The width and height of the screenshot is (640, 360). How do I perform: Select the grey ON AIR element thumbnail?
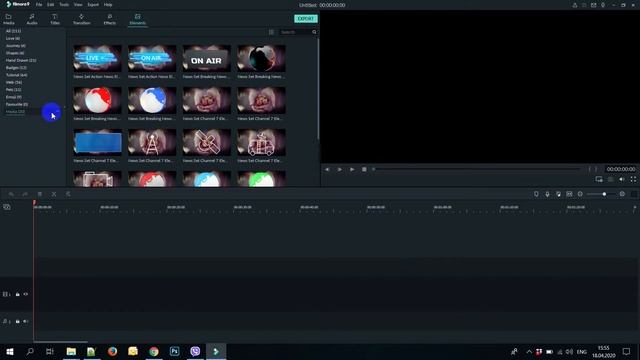(x=207, y=58)
